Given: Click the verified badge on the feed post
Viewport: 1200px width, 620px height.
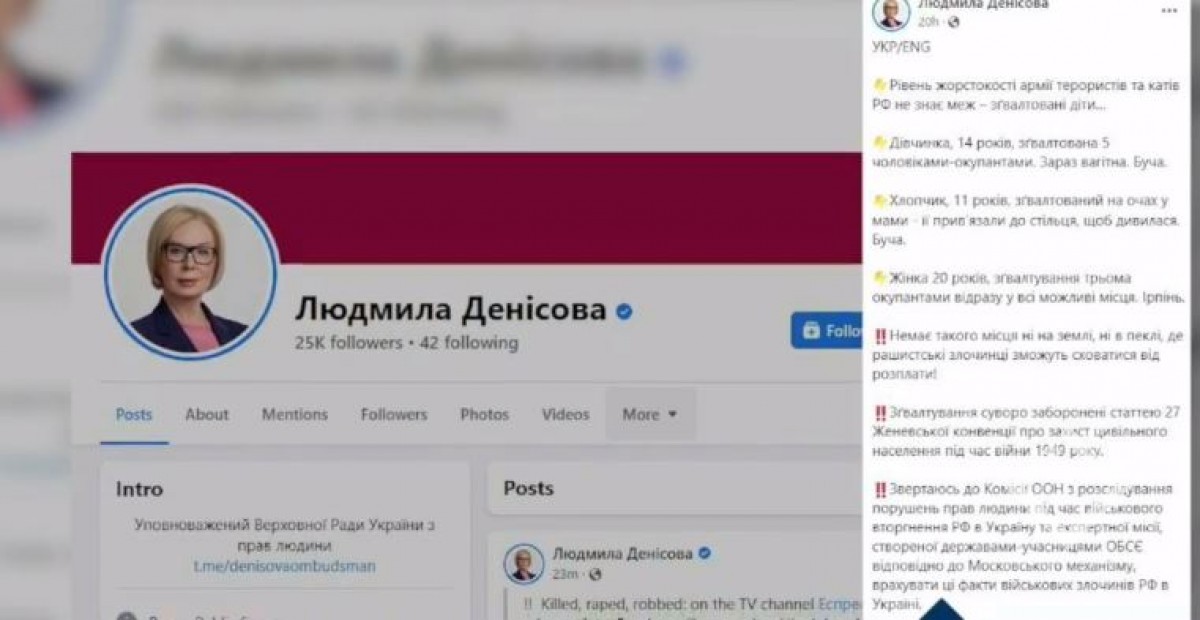Looking at the screenshot, I should click(704, 553).
